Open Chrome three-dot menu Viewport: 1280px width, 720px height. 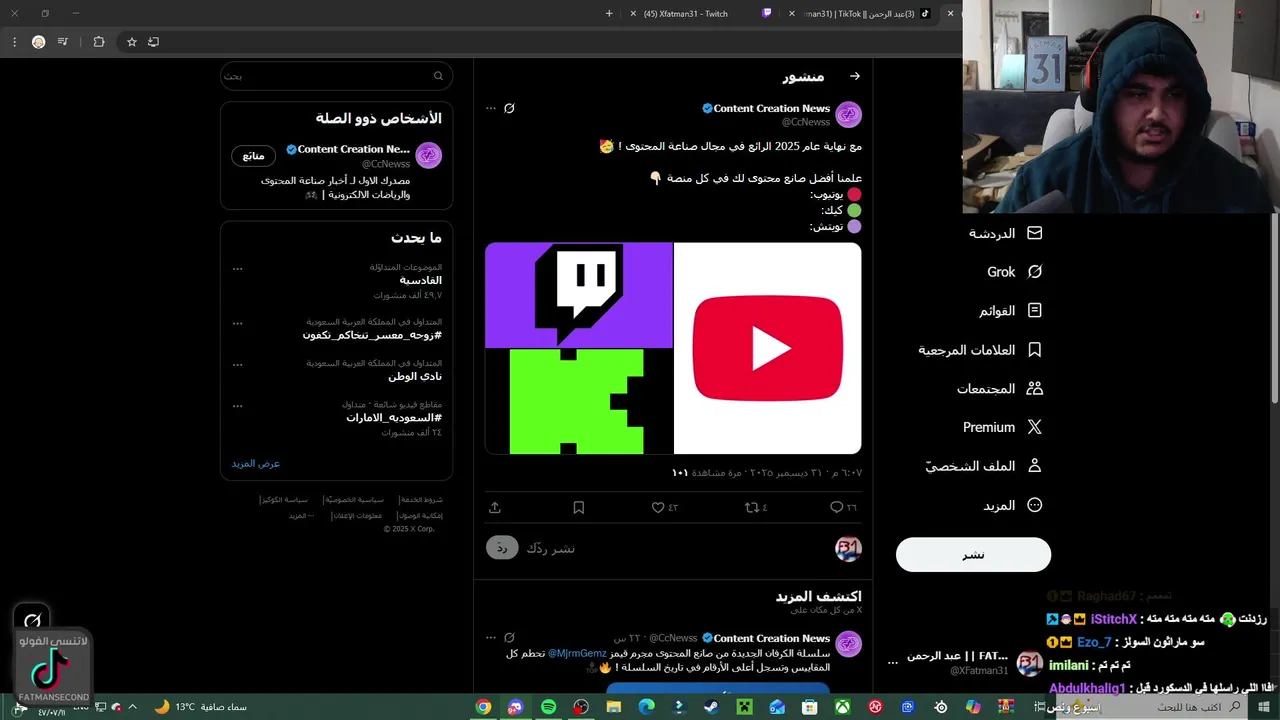pos(14,42)
